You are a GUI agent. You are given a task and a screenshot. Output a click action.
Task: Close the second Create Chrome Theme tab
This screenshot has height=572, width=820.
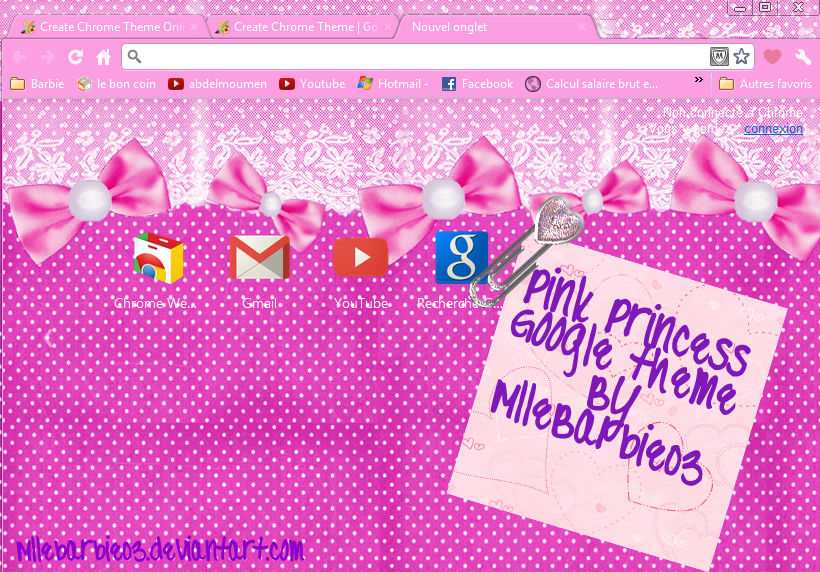coord(388,27)
